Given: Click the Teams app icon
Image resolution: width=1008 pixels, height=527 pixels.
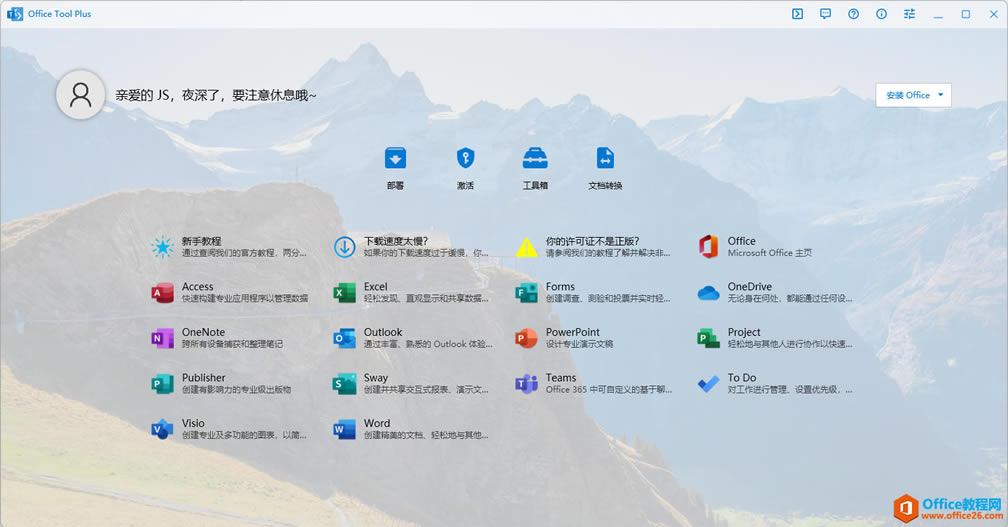Looking at the screenshot, I should coord(526,384).
